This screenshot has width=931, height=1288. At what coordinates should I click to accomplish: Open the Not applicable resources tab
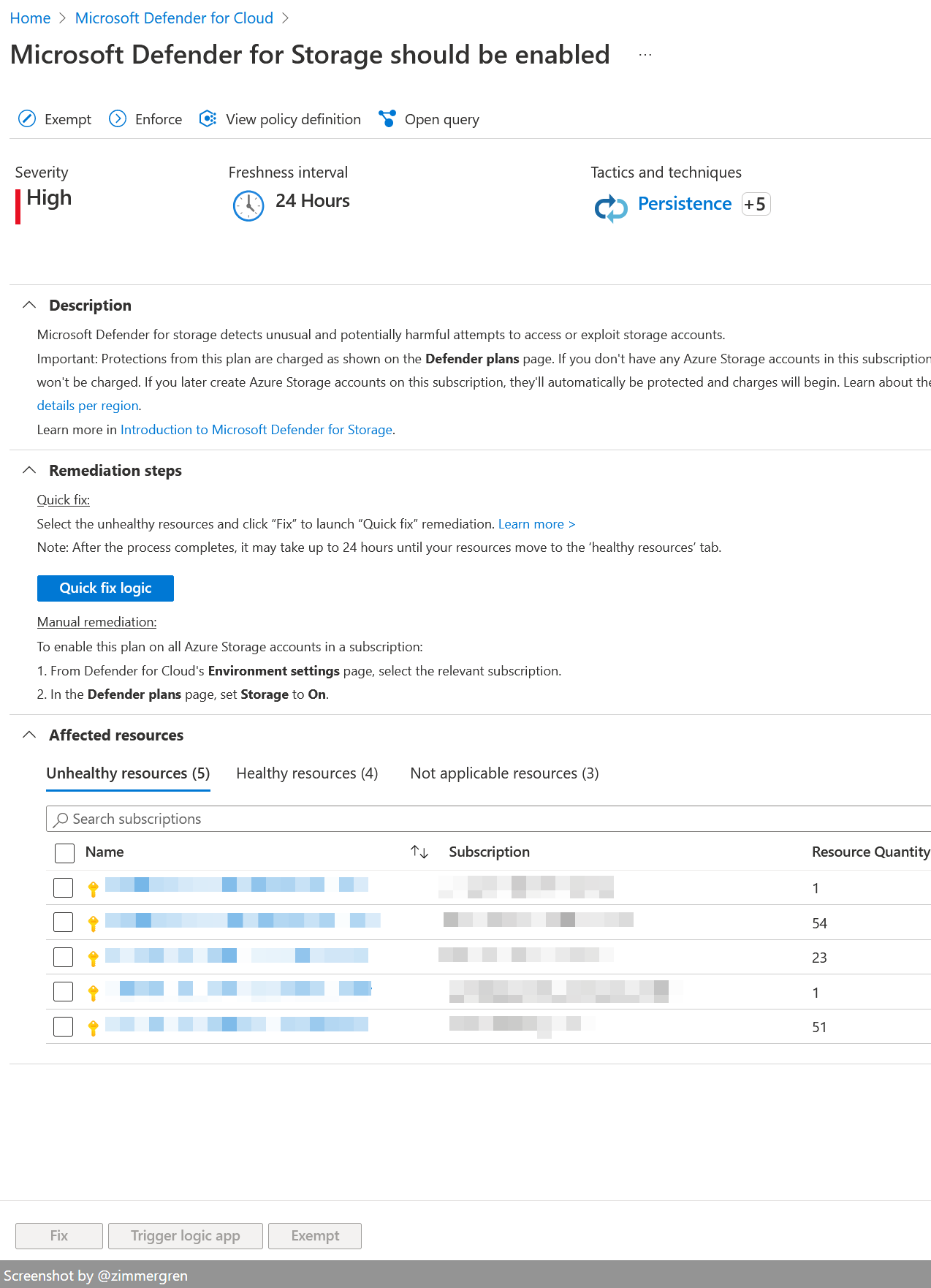(x=504, y=773)
